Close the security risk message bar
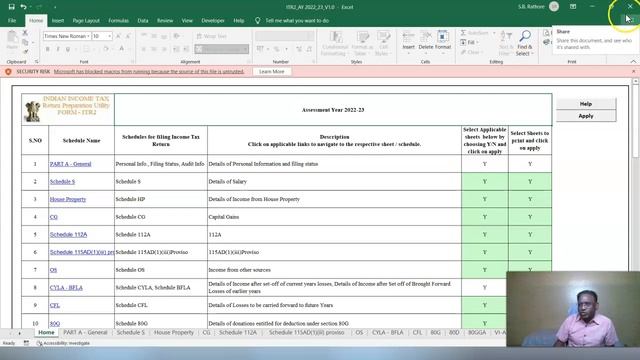 633,71
